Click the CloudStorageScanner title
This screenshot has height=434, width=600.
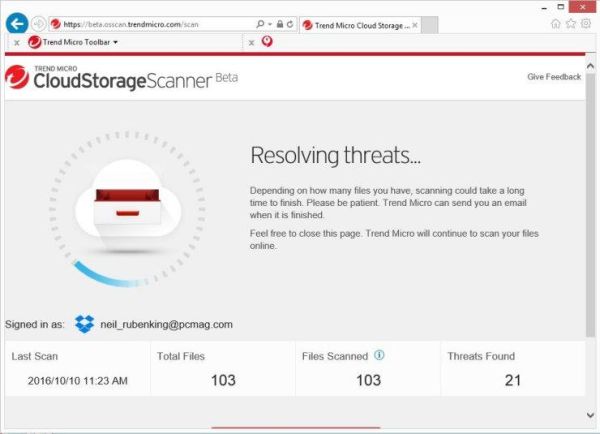[x=122, y=81]
